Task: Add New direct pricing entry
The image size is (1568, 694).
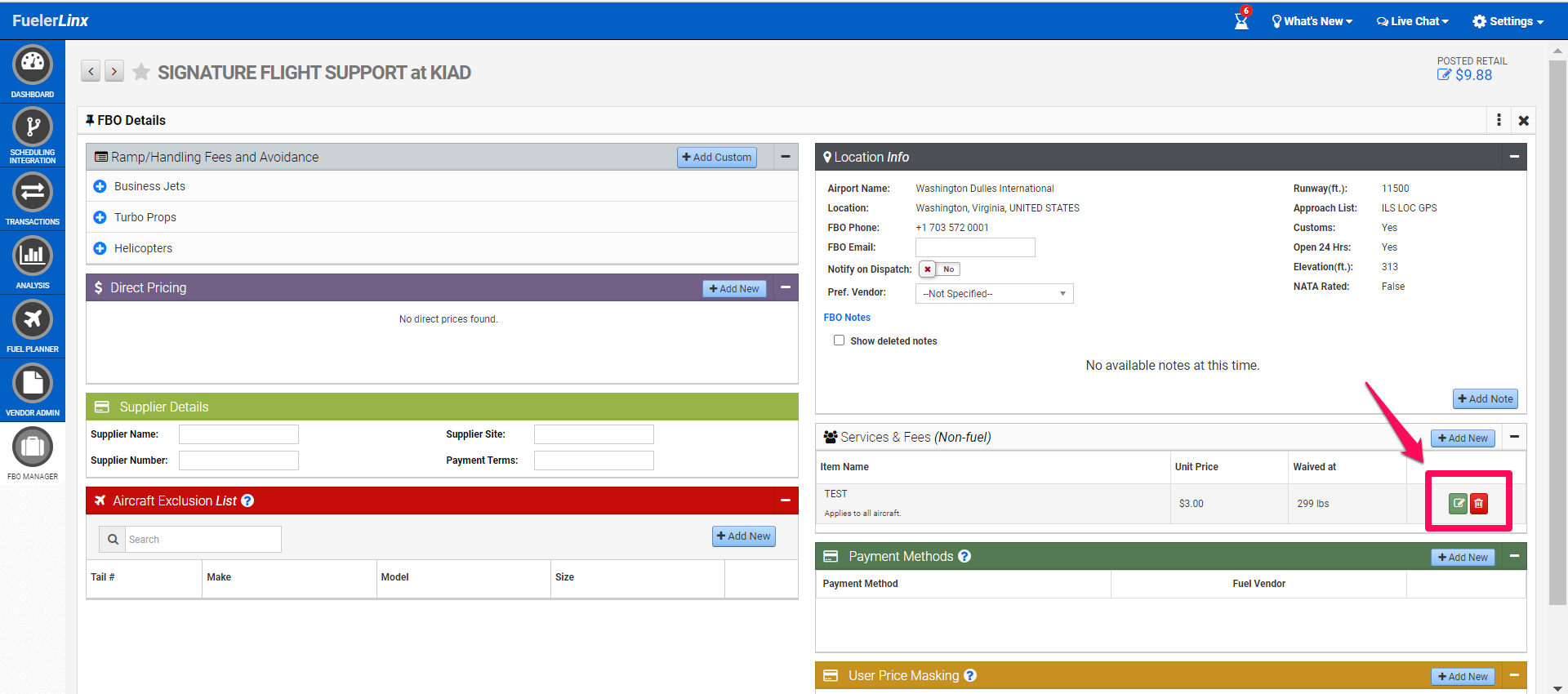Action: point(734,288)
